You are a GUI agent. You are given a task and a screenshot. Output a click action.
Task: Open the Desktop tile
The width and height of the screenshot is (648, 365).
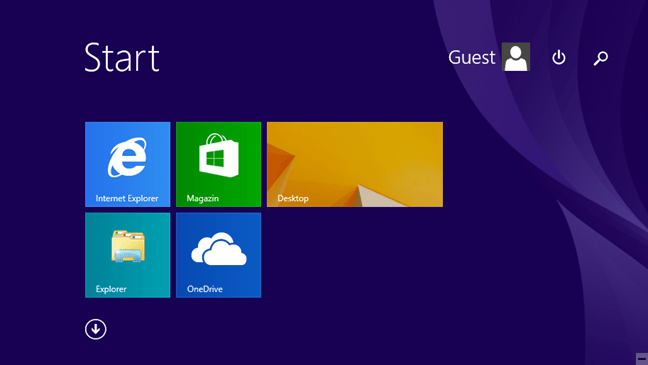(355, 164)
